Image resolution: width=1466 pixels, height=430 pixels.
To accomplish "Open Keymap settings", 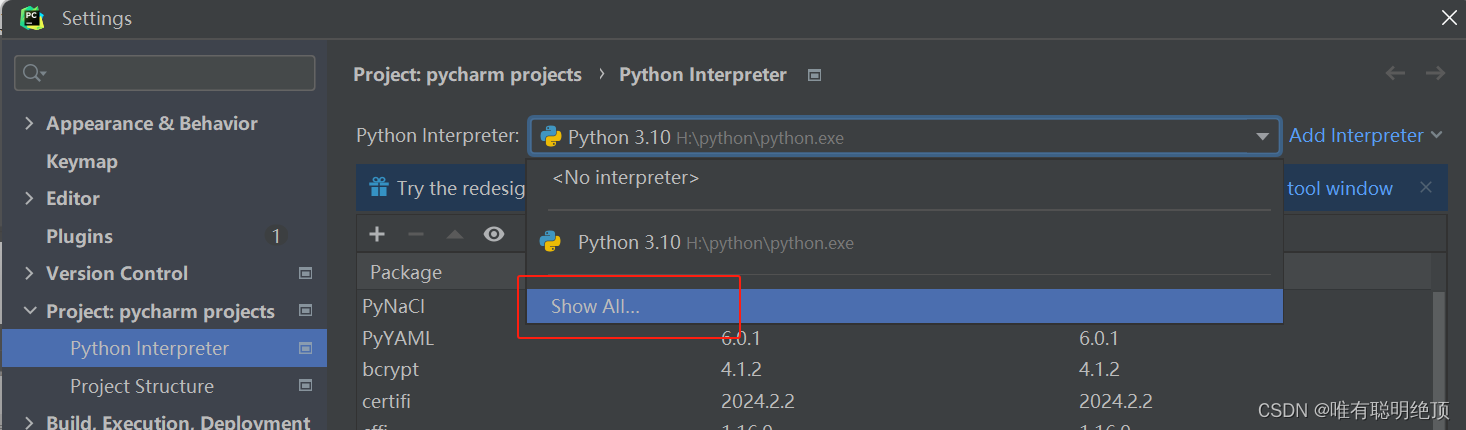I will 82,161.
